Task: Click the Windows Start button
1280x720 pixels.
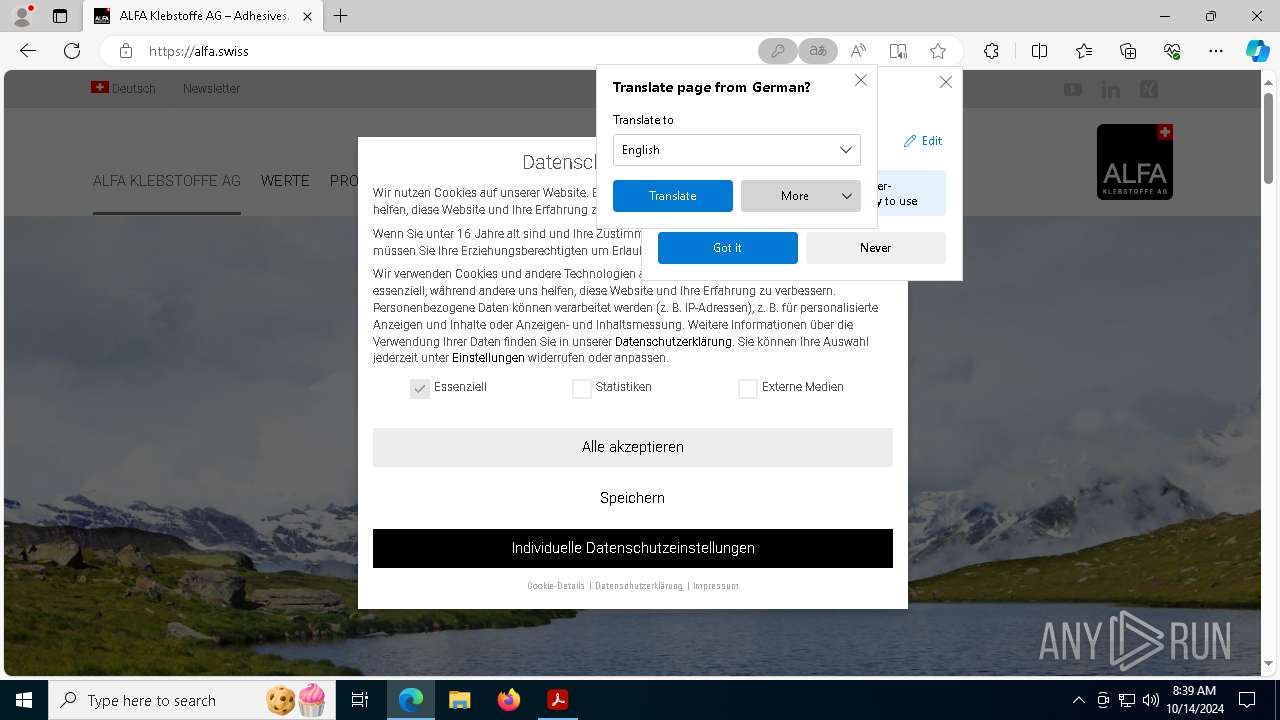Action: [24, 700]
